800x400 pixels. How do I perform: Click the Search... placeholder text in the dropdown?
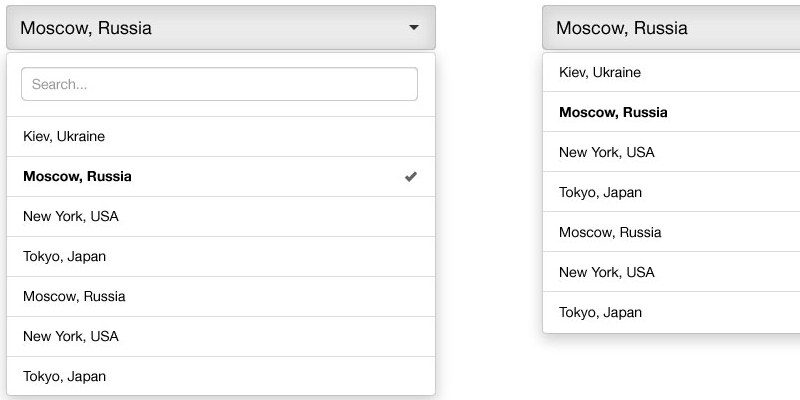(59, 85)
